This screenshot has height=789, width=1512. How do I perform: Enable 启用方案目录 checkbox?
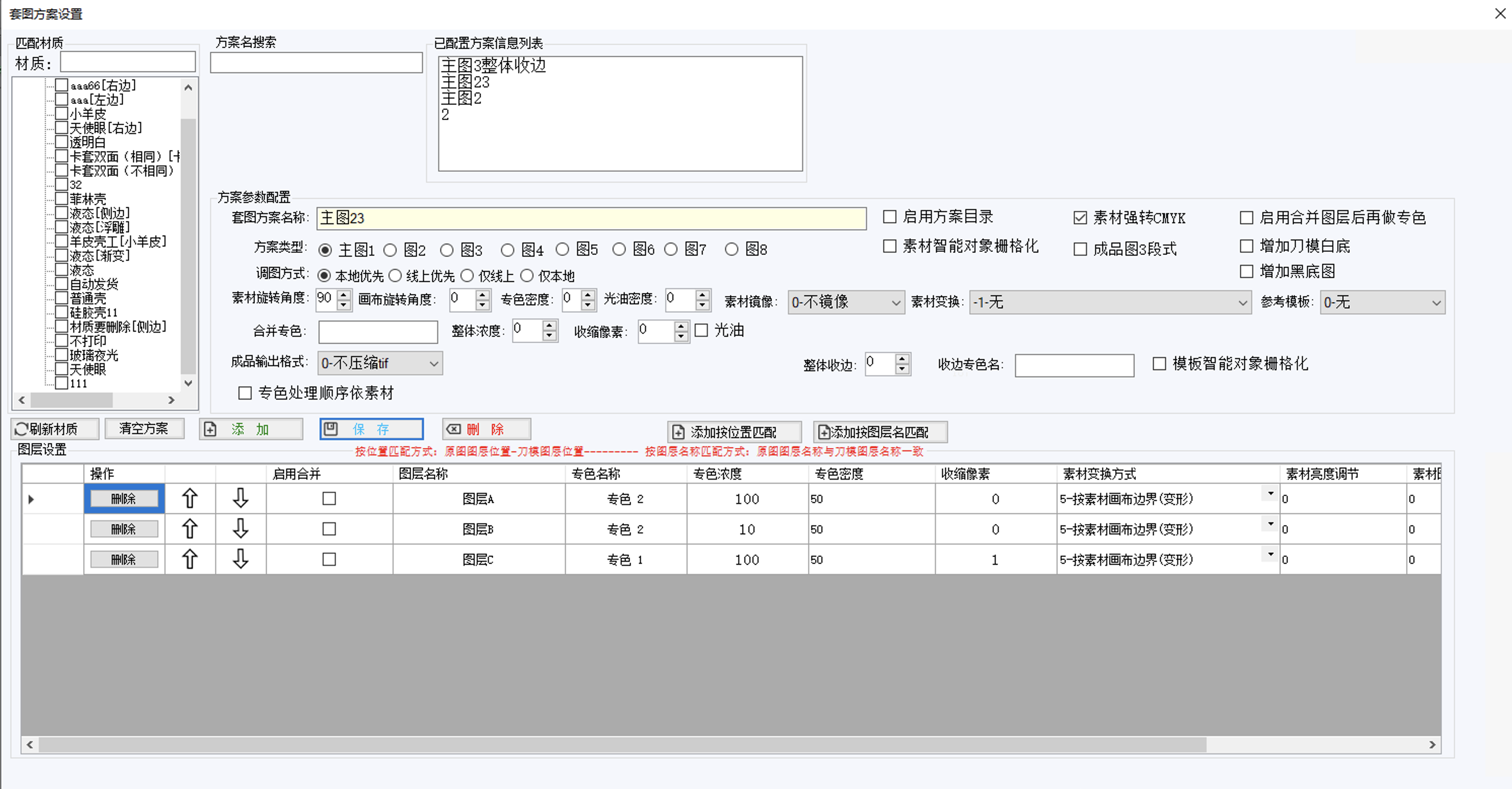(x=890, y=217)
